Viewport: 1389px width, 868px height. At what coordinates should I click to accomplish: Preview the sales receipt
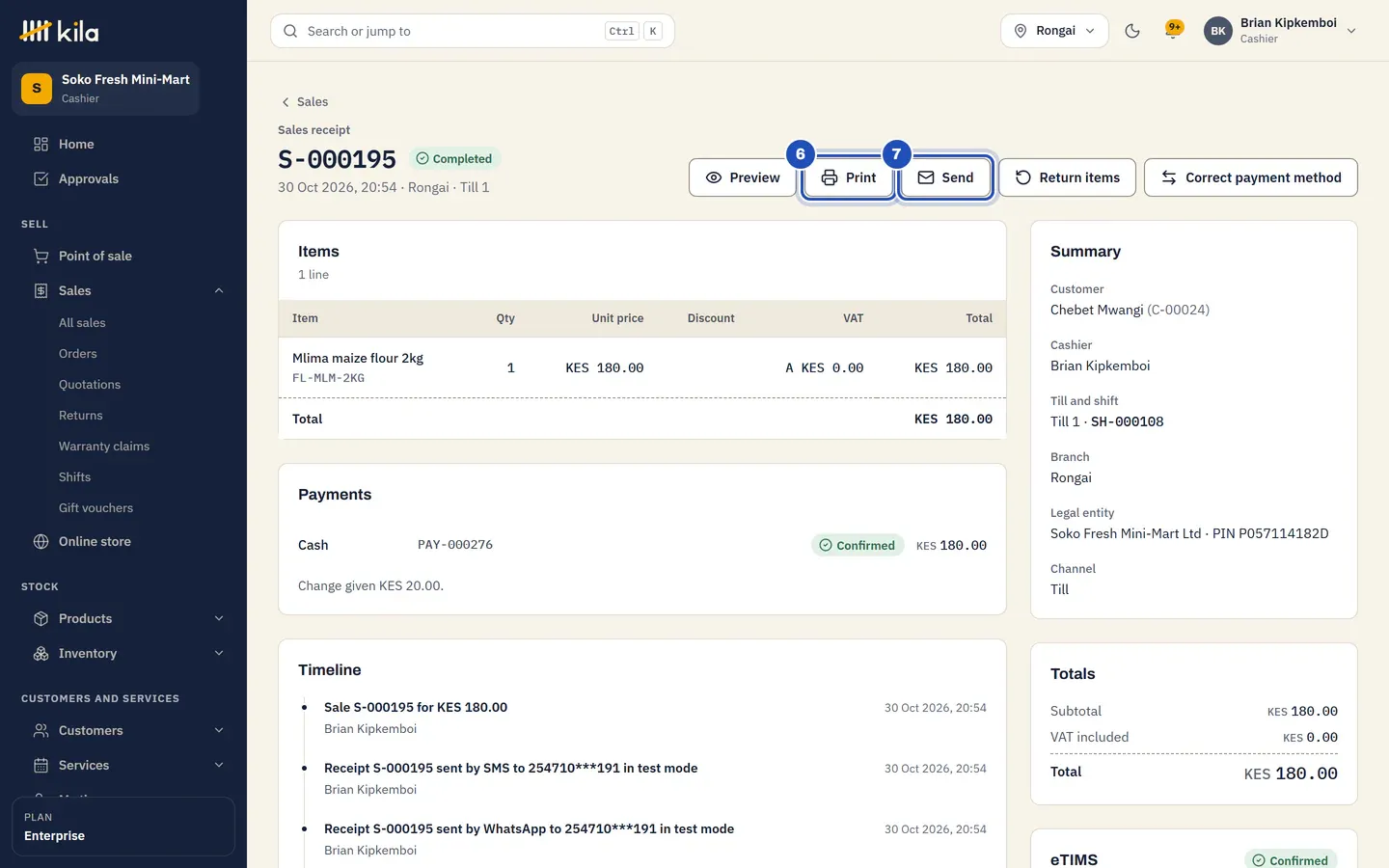point(742,177)
